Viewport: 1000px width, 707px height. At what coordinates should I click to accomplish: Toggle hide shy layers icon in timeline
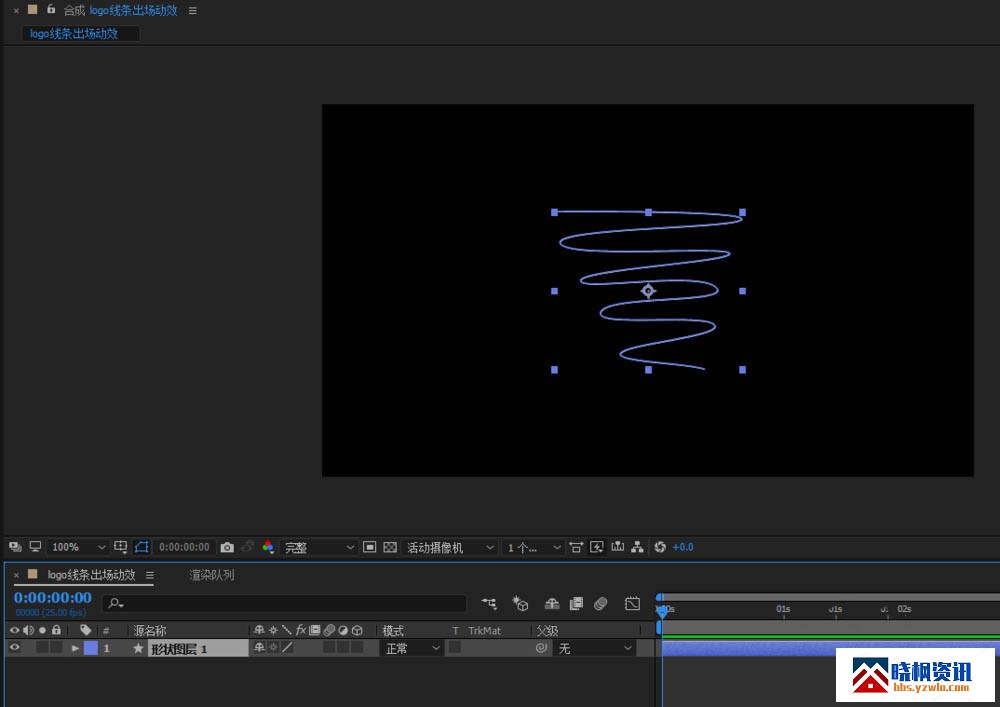click(x=552, y=603)
